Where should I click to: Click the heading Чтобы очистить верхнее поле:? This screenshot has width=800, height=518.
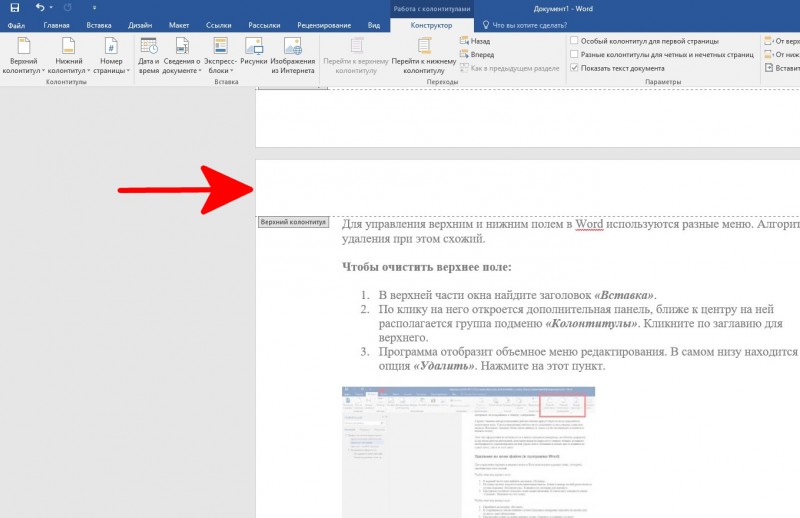427,267
